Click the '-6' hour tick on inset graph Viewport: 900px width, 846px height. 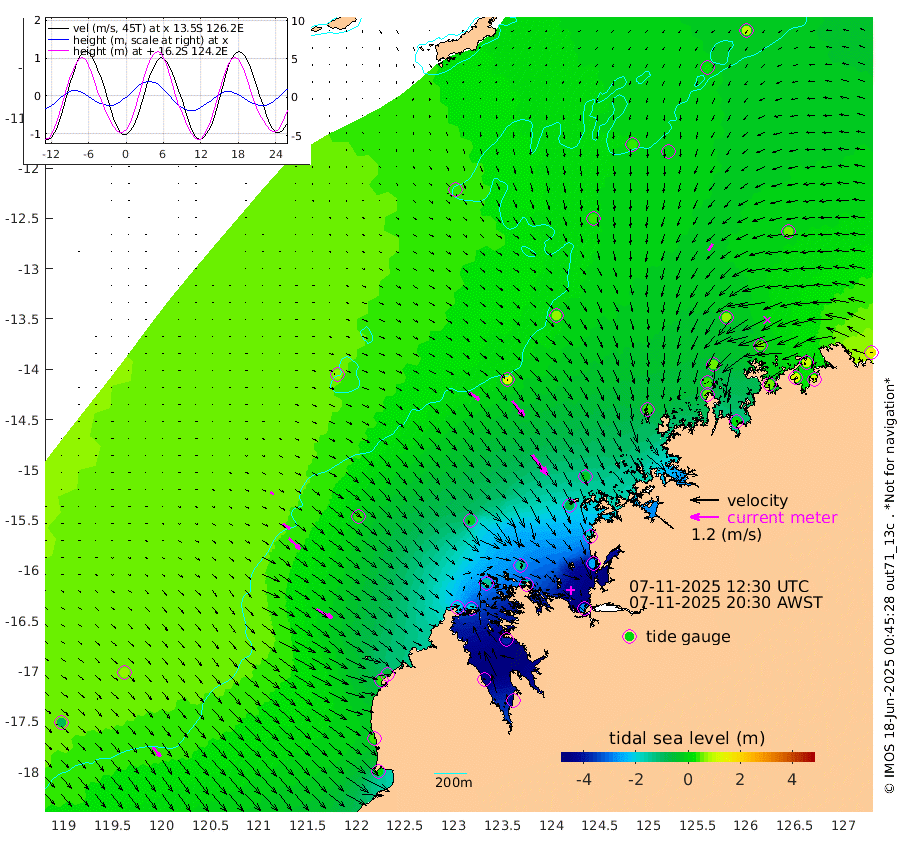point(87,154)
